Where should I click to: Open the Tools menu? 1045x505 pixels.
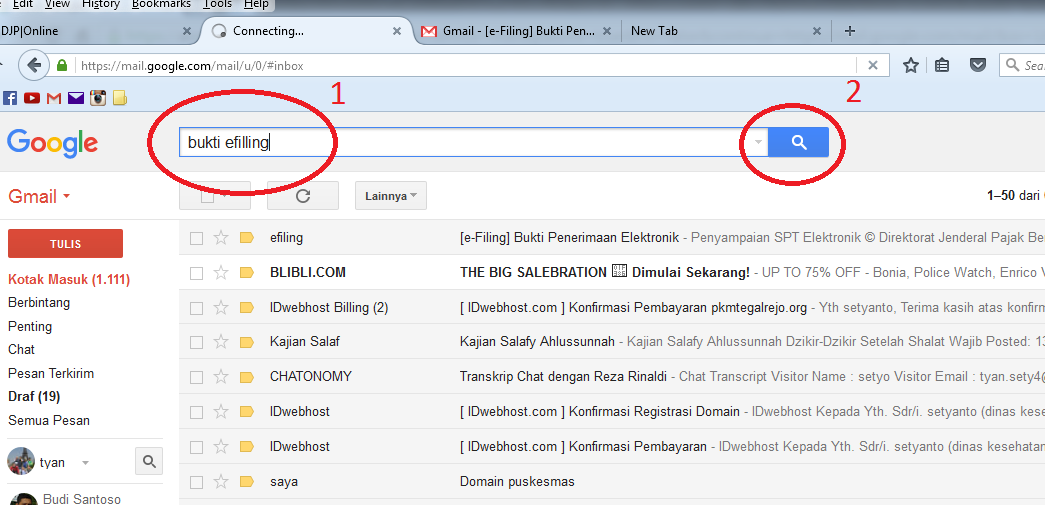click(218, 5)
